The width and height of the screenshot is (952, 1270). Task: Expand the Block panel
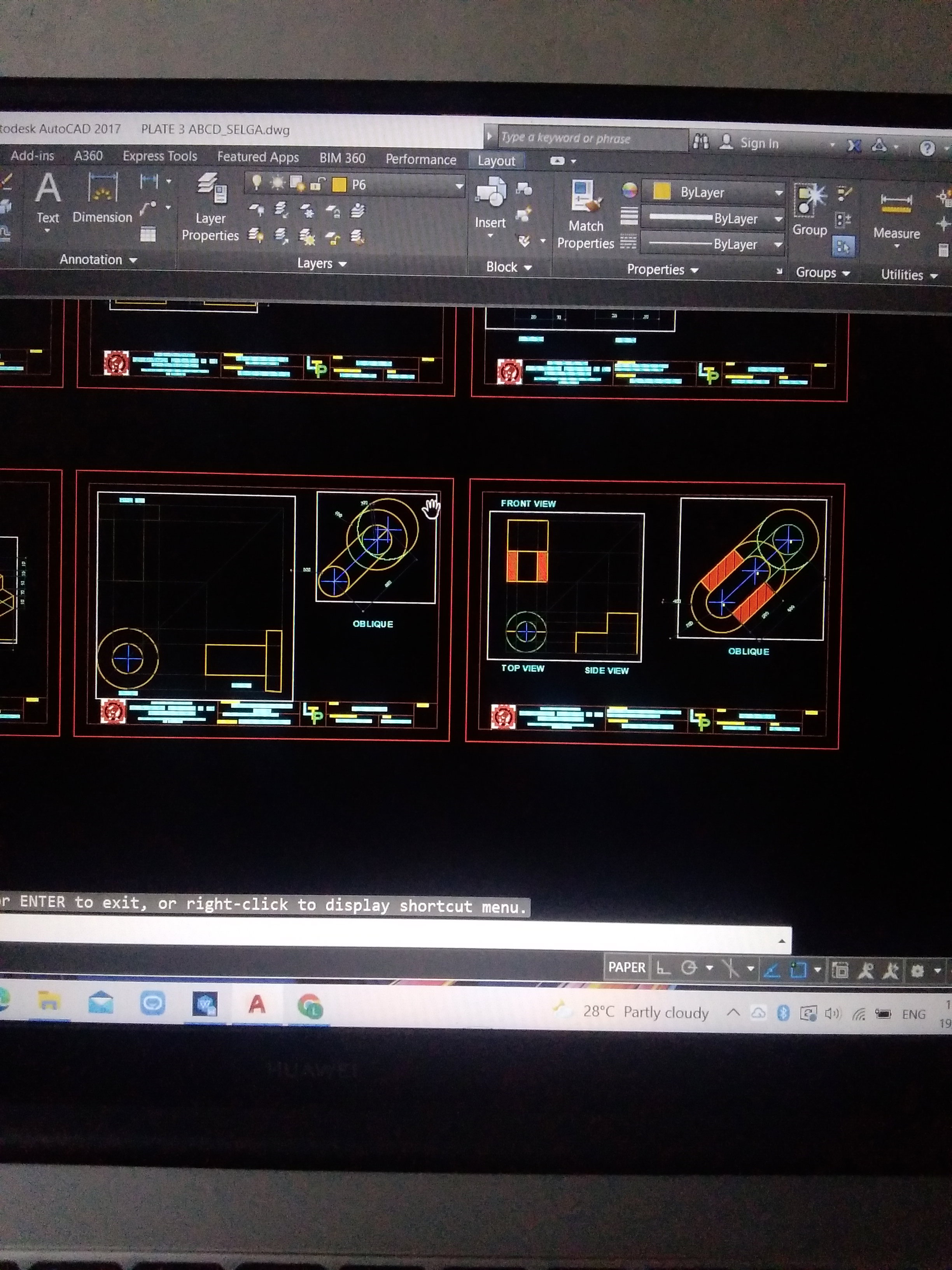pos(509,267)
